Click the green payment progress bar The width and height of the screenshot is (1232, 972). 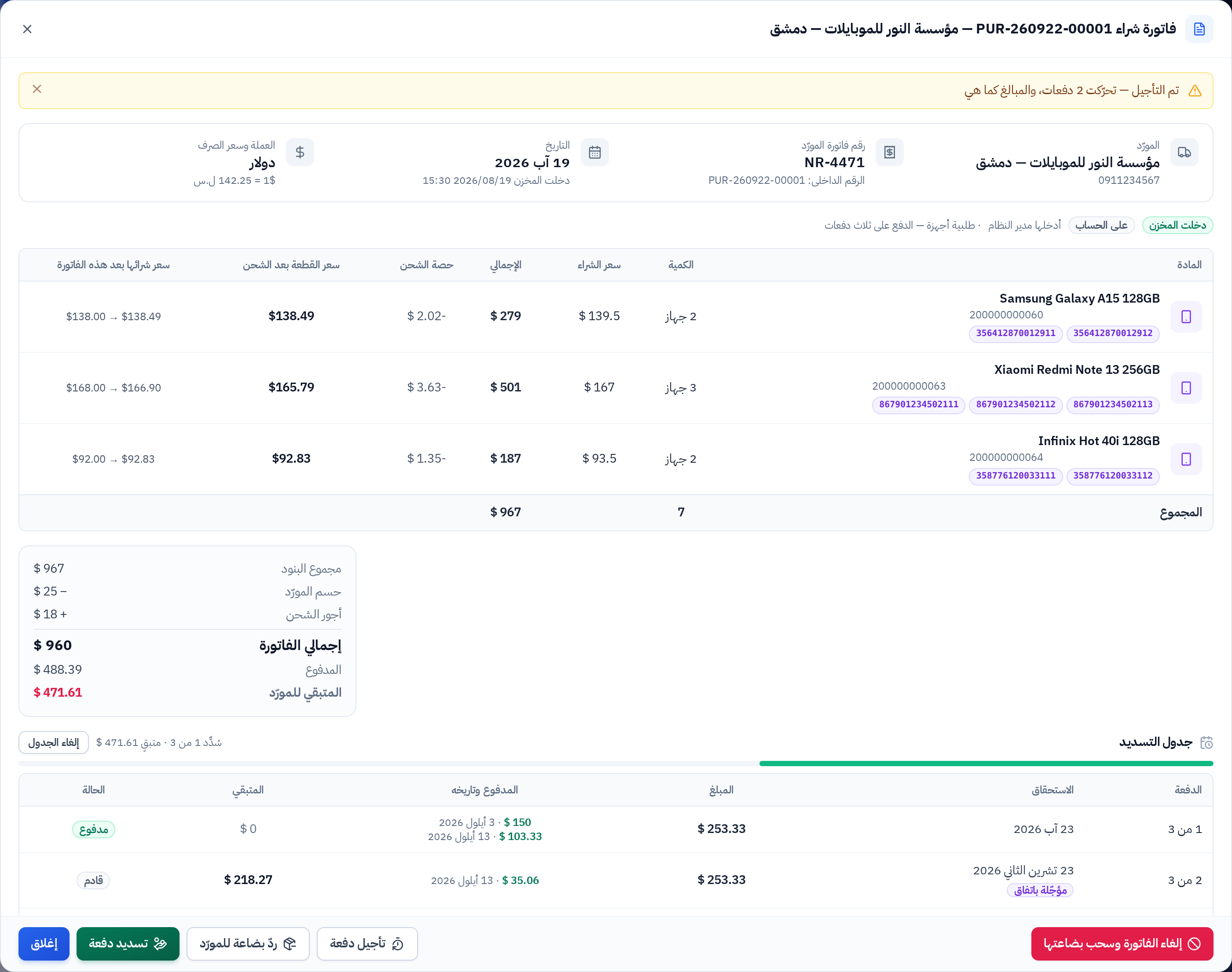point(986,763)
